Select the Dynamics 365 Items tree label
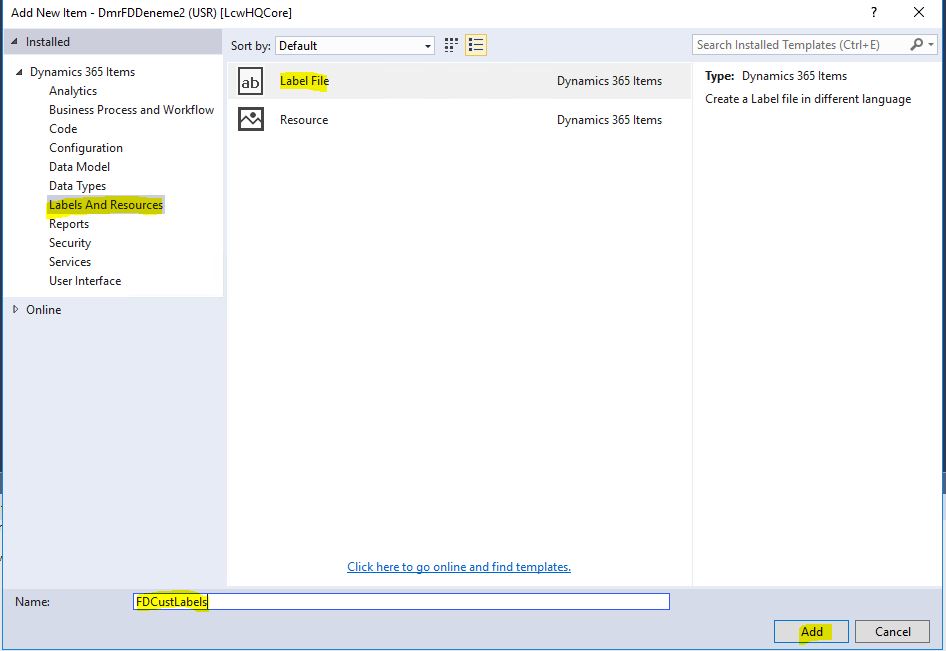This screenshot has width=946, height=651. click(x=83, y=72)
